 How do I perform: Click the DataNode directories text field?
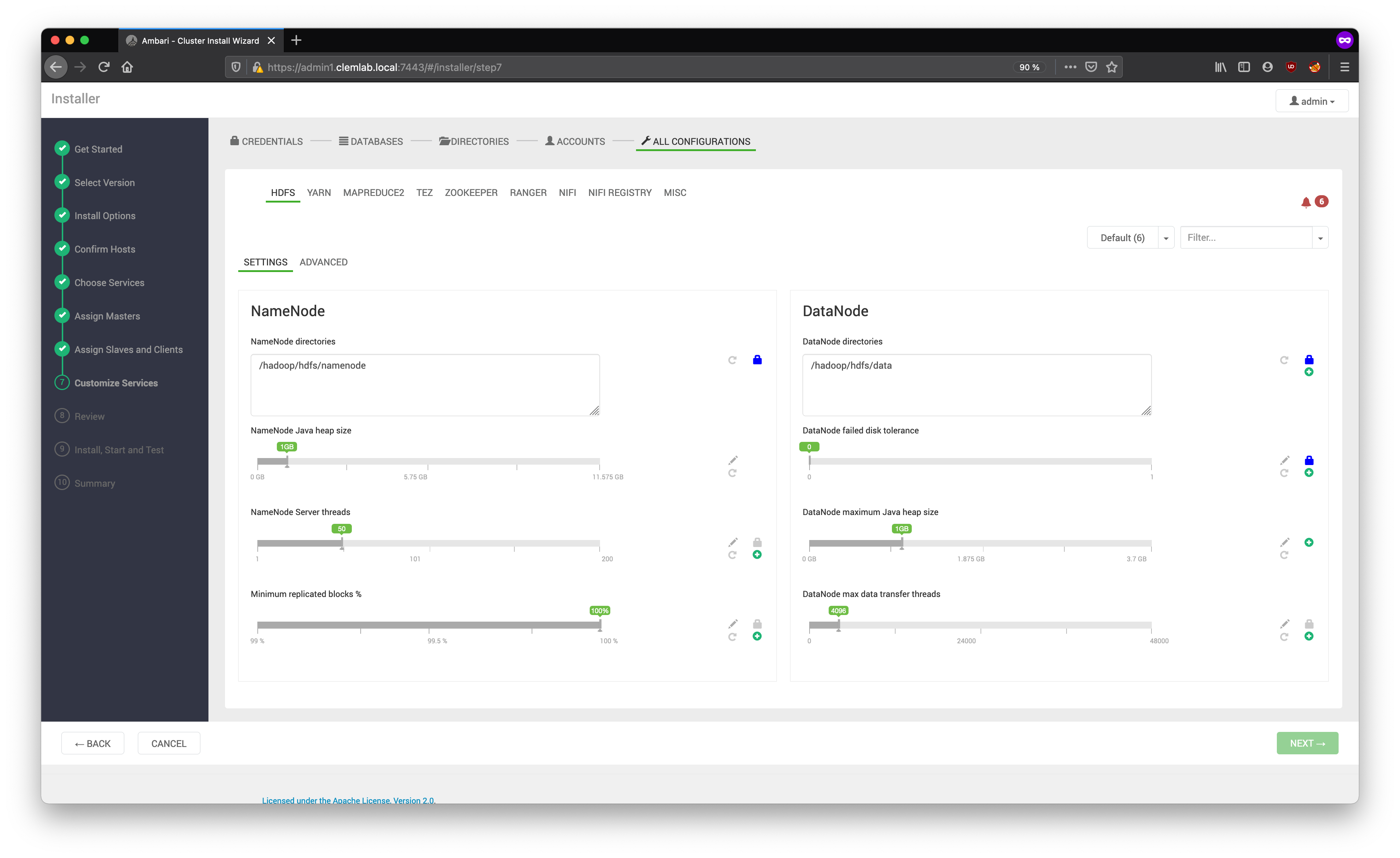coord(976,385)
